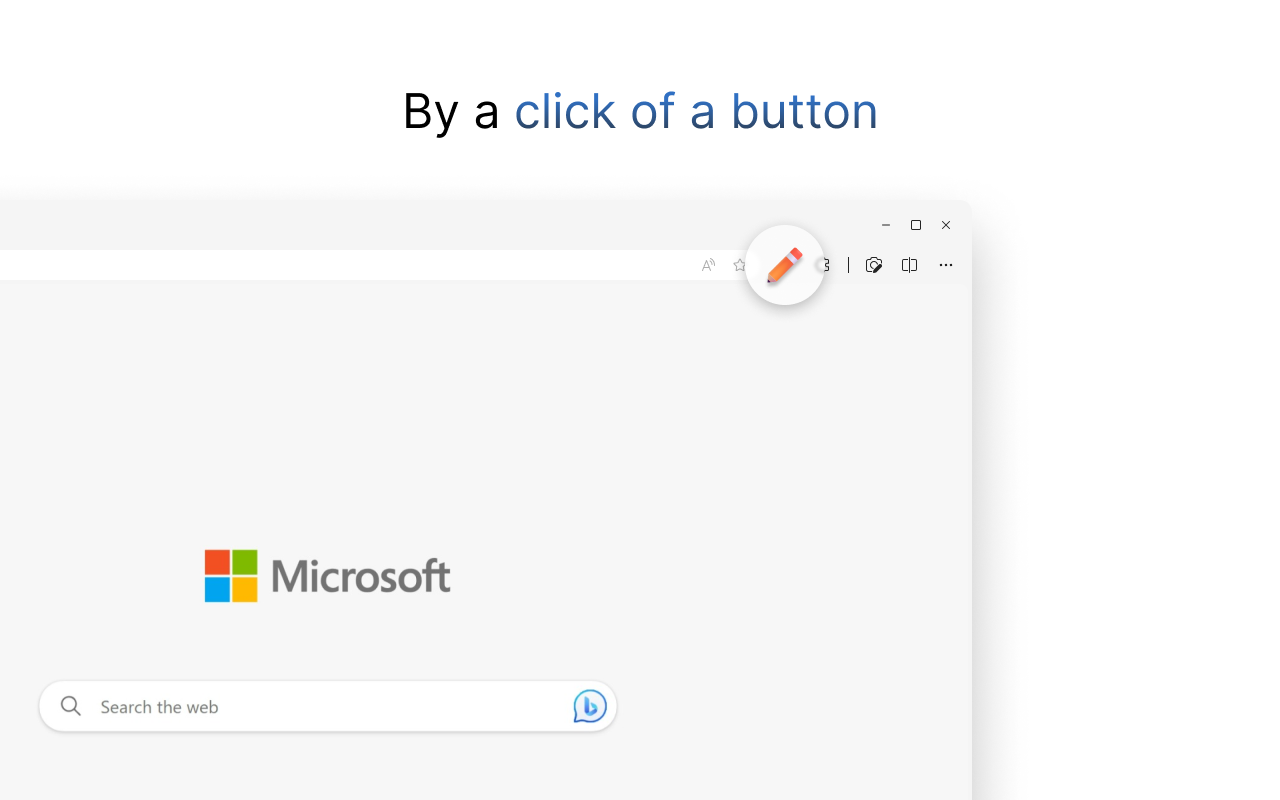Click the Bing chat icon in search box
This screenshot has width=1280, height=800.
pos(589,706)
